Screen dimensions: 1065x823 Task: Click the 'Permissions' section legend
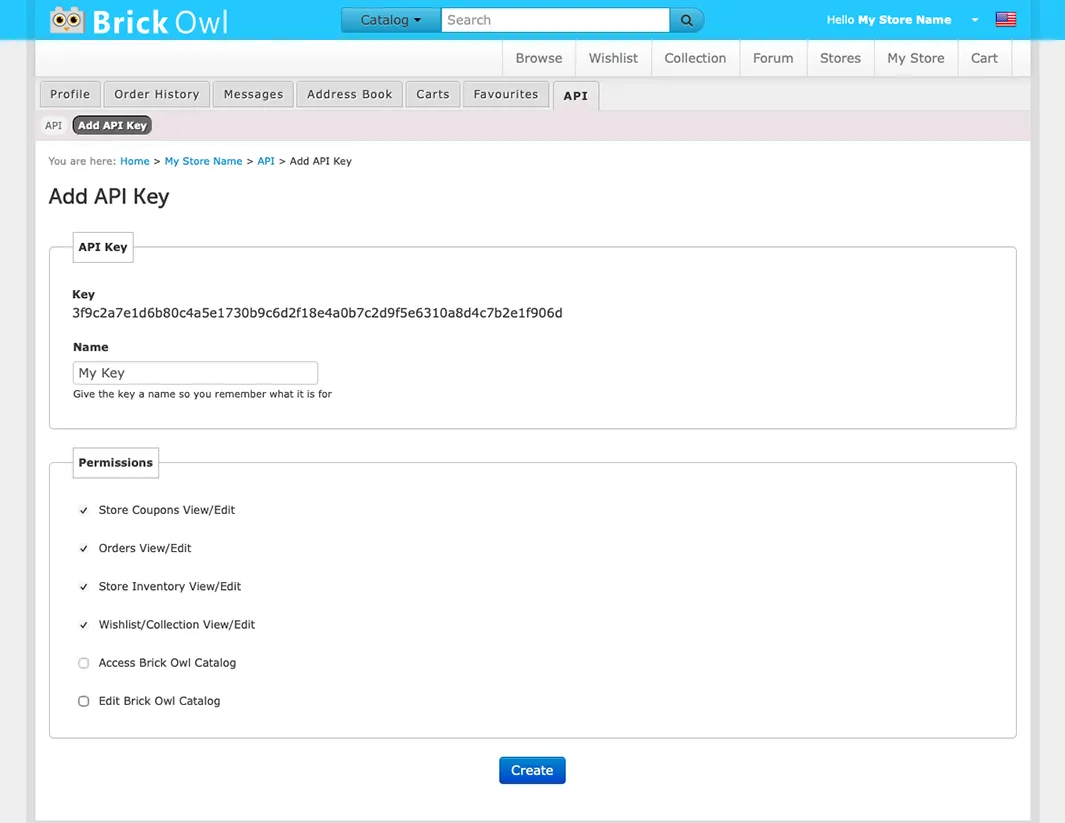(x=115, y=462)
